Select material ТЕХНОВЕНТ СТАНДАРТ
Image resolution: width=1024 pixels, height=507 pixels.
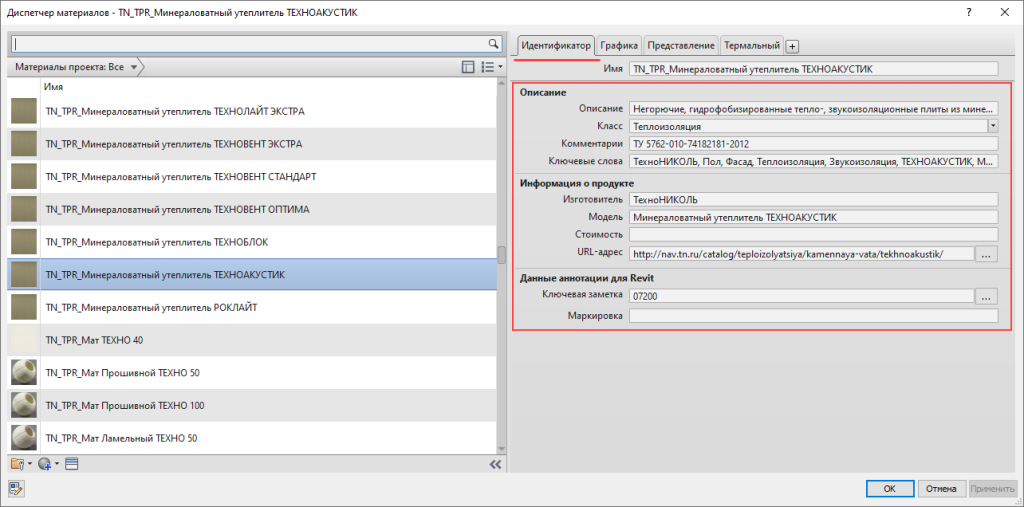[x=252, y=176]
